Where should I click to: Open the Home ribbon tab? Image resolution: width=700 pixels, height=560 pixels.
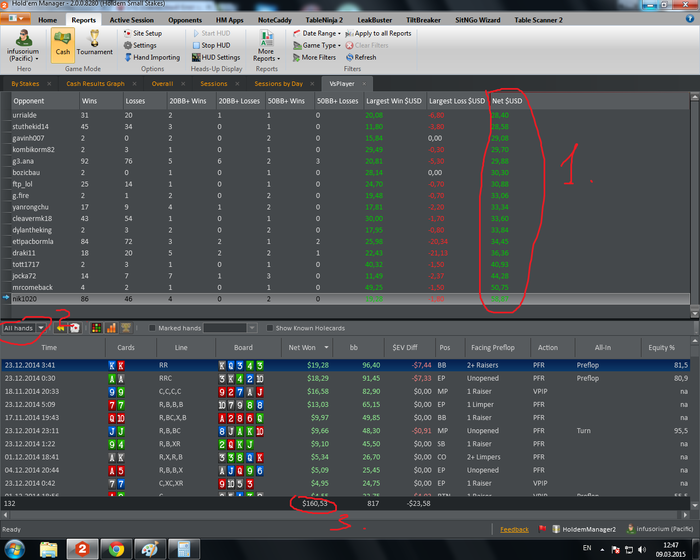point(47,20)
